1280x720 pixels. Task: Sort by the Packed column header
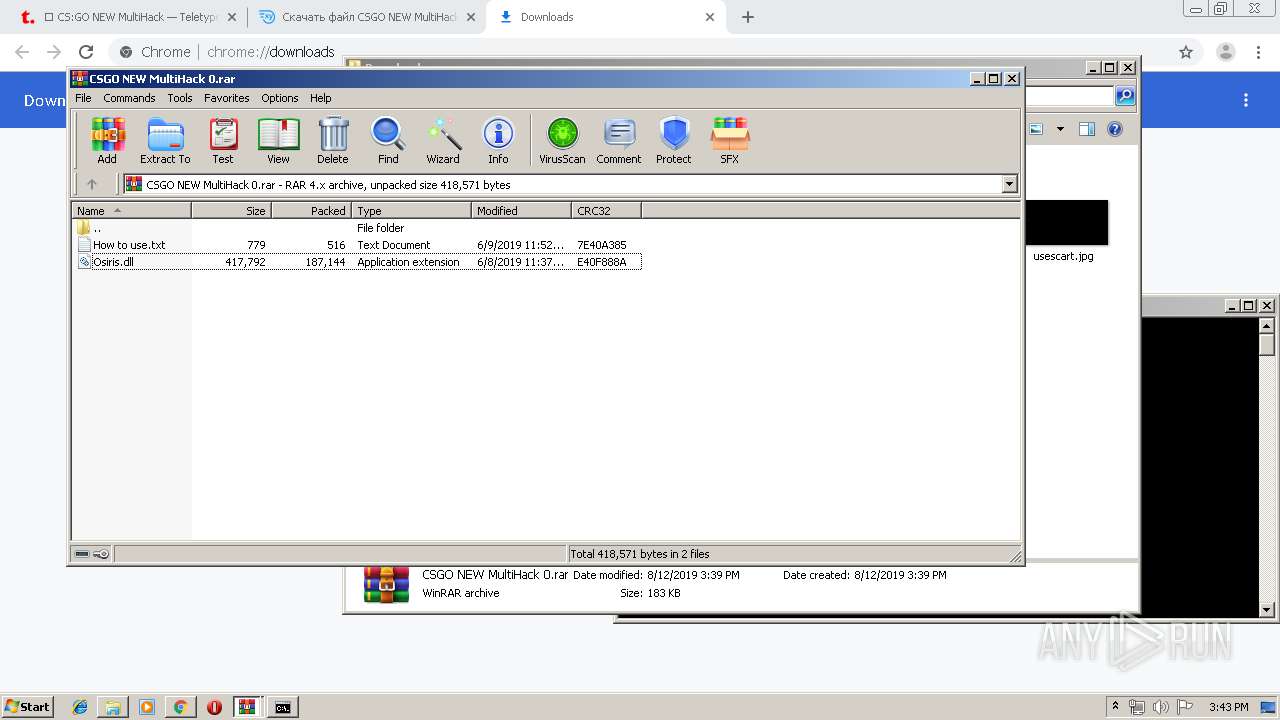pos(311,211)
